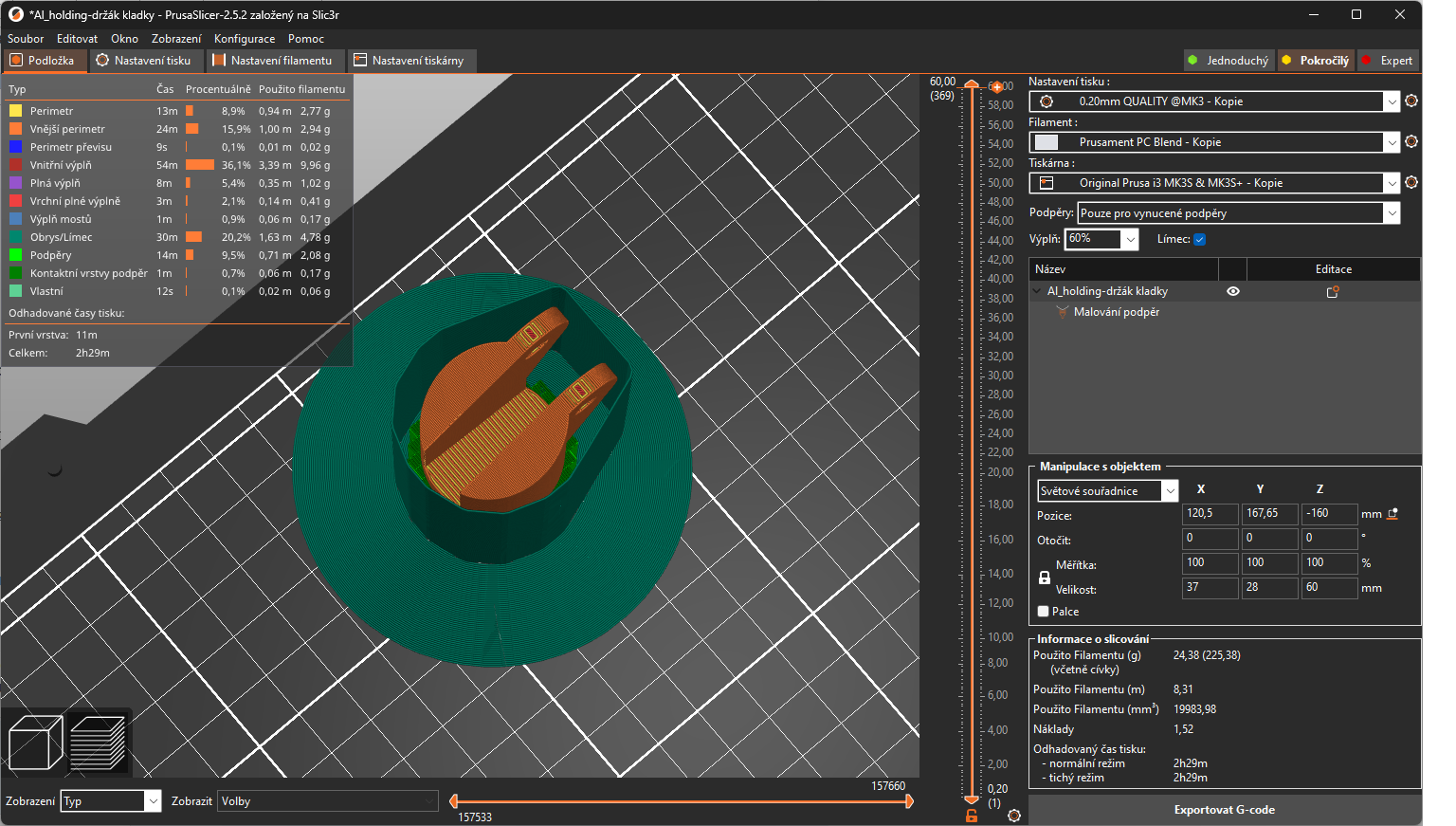
Task: Open the vertical layer slider settings cog
Action: 1014,816
